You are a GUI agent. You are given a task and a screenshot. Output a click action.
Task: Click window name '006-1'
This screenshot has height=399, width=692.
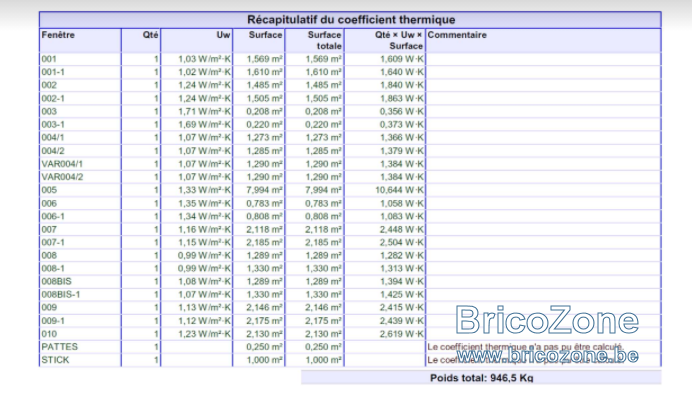point(53,216)
